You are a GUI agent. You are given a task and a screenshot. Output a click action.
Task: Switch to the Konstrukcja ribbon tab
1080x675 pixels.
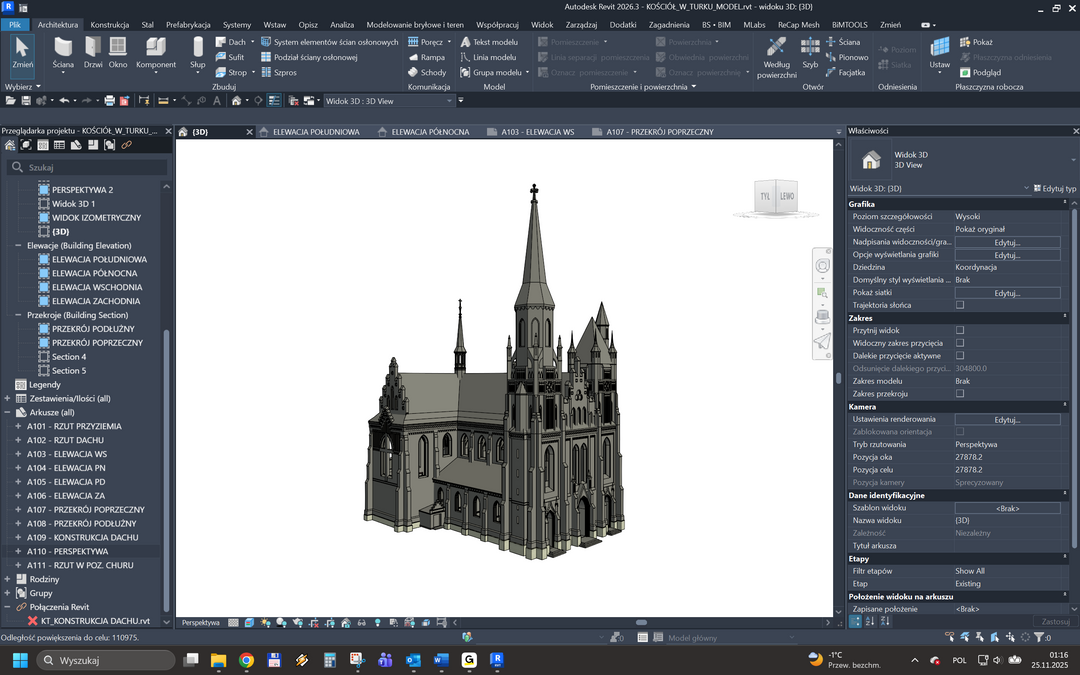(109, 24)
